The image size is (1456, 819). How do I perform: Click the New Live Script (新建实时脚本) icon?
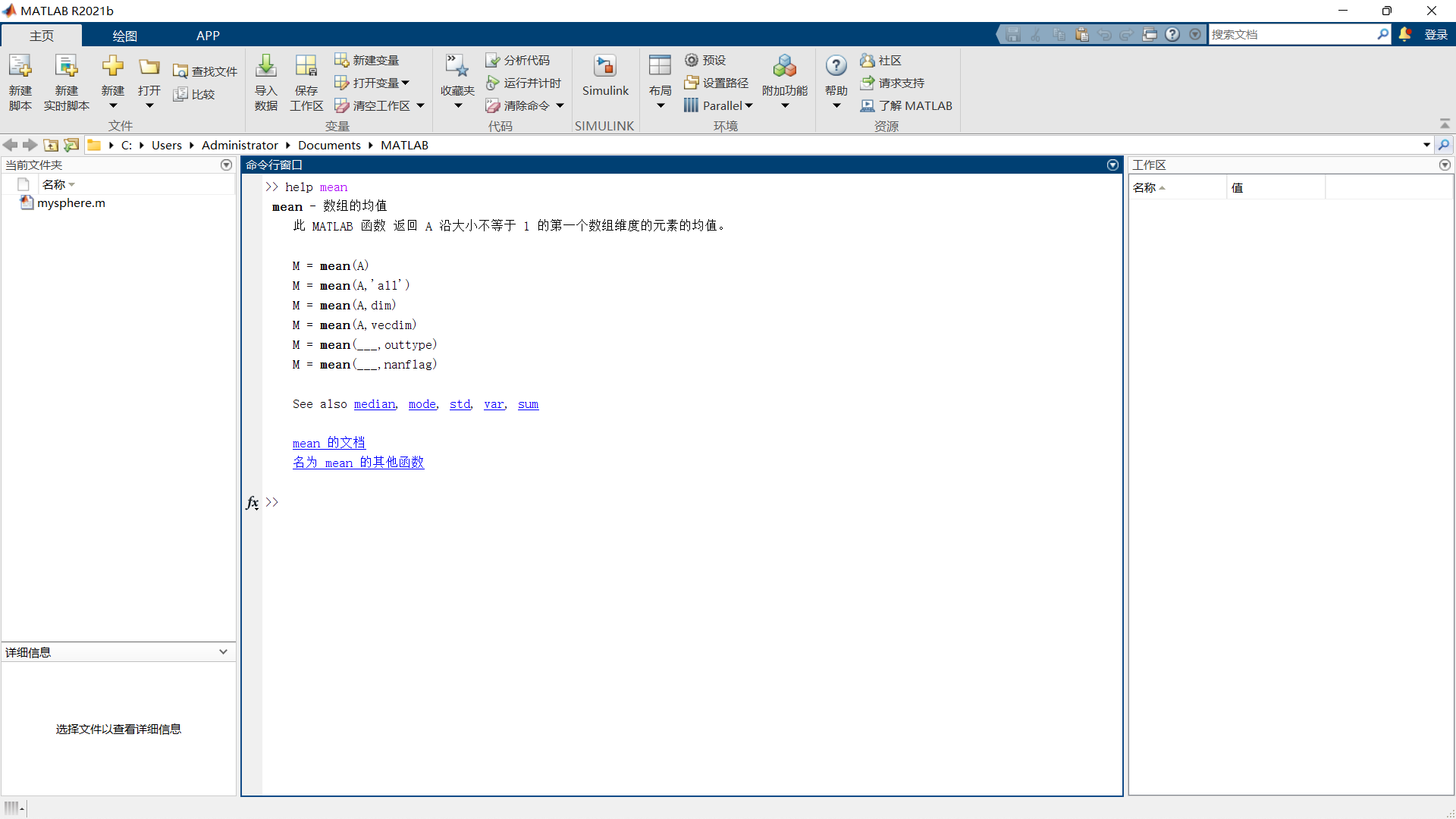(67, 67)
